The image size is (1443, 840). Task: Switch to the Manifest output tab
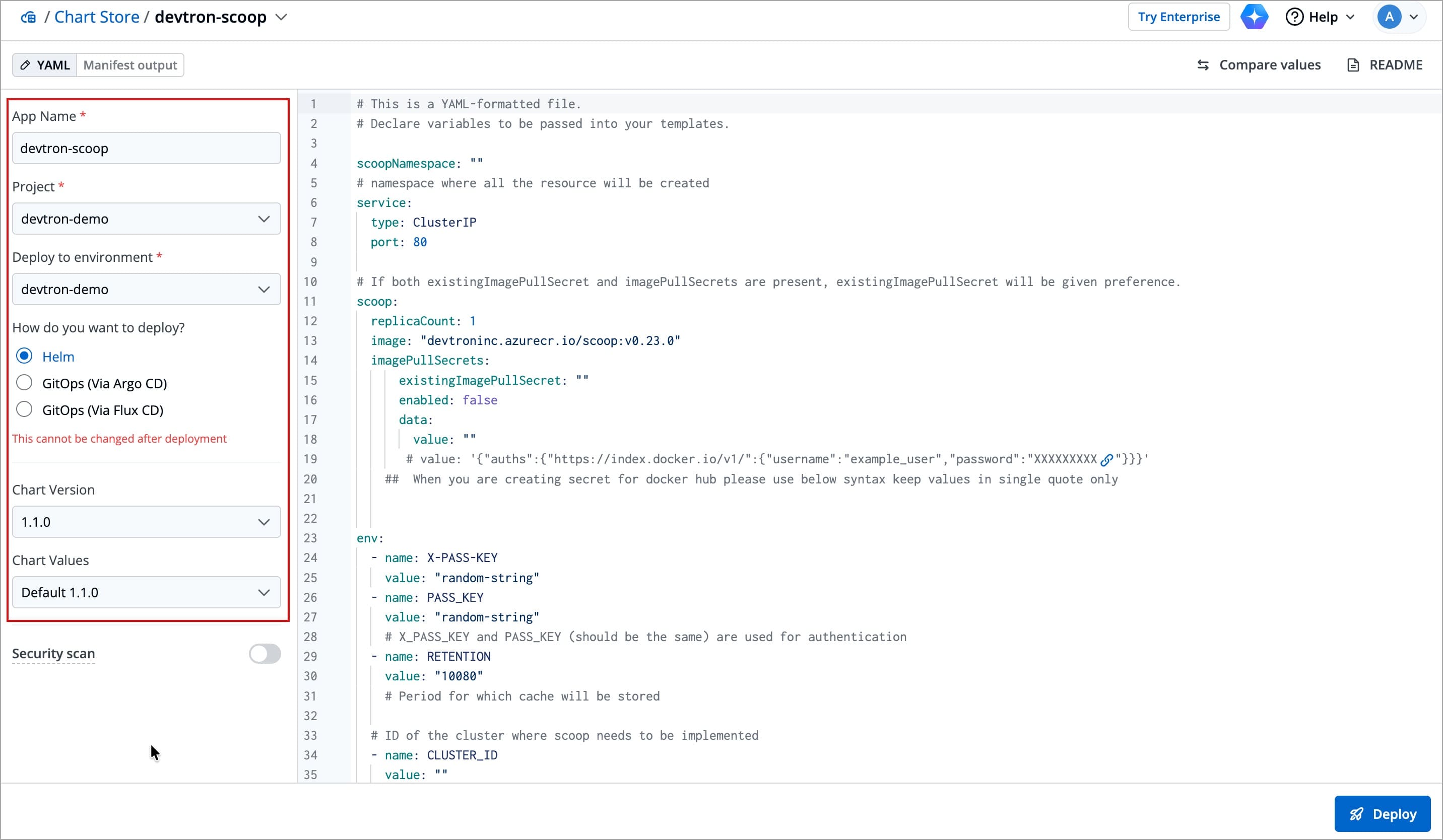pyautogui.click(x=130, y=65)
